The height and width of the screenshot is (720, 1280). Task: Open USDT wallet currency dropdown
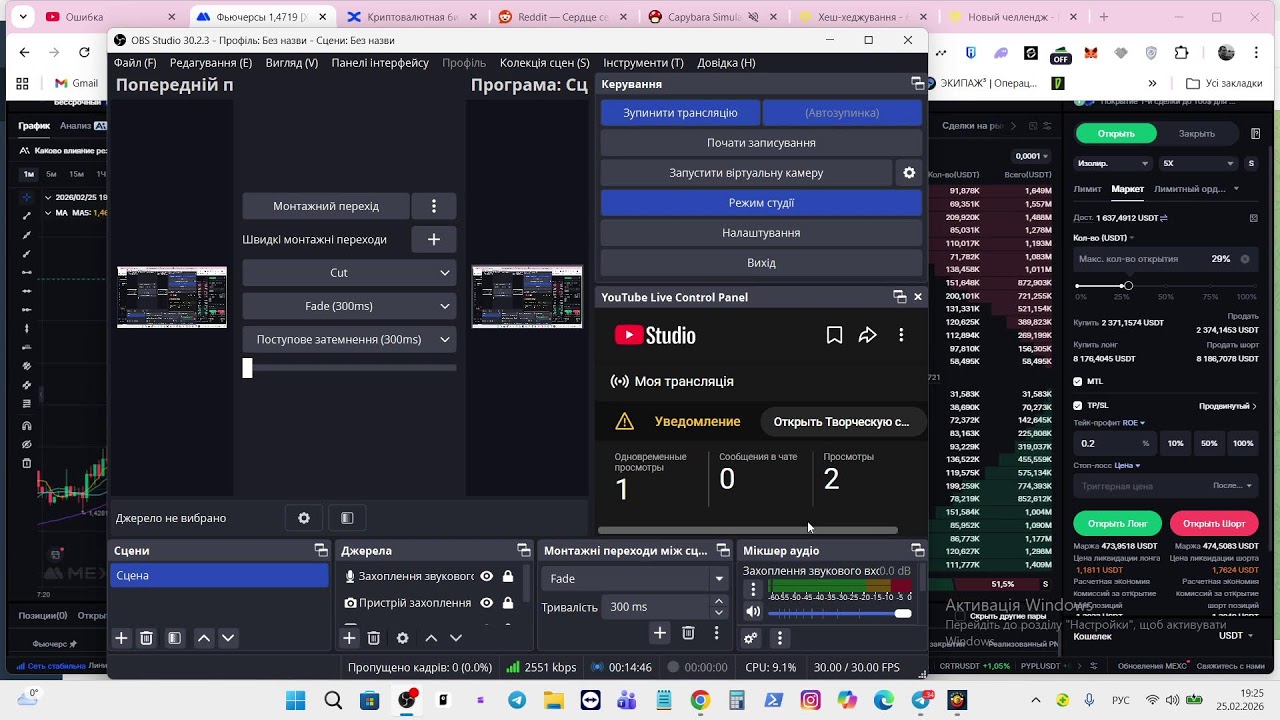point(1236,635)
